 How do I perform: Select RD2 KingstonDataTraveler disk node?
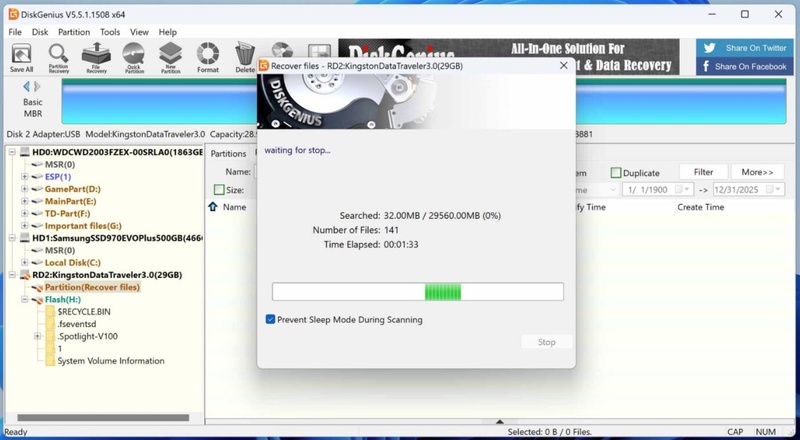(107, 275)
